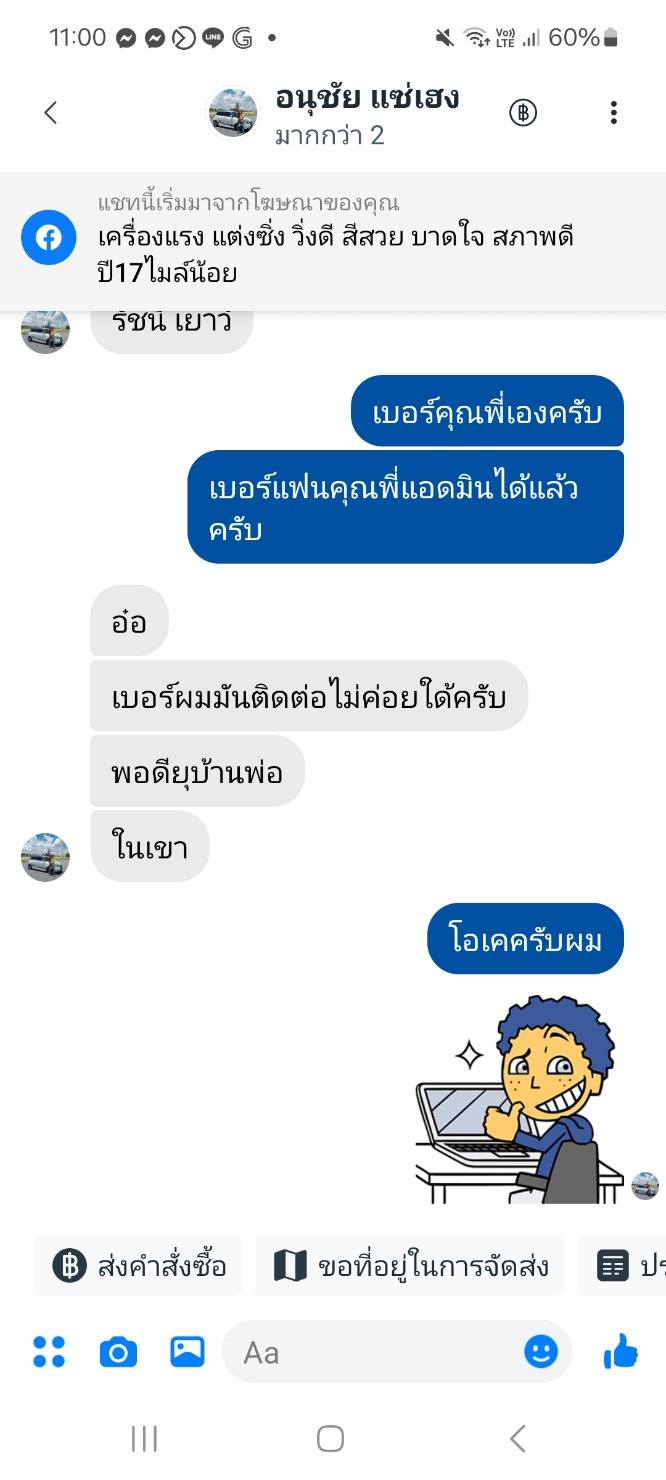666x1480 pixels.
Task: Tap the back arrow in the chat header
Action: pos(51,113)
